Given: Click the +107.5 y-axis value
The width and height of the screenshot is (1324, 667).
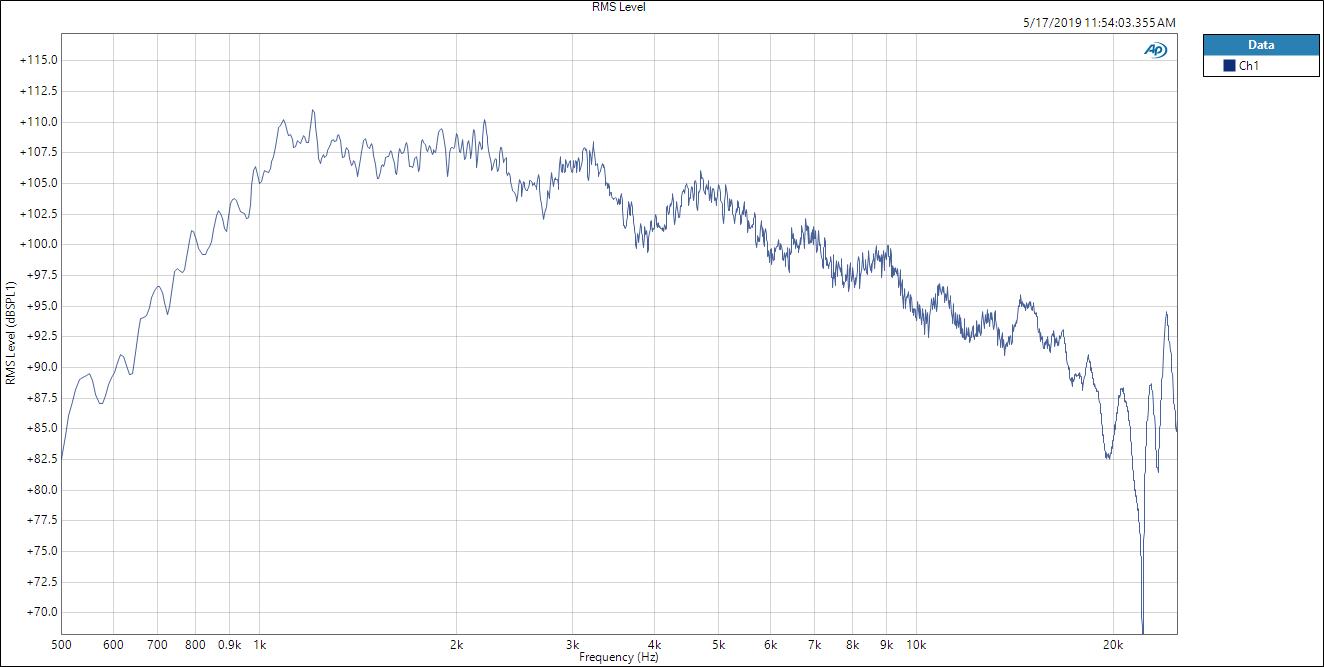Looking at the screenshot, I should pyautogui.click(x=39, y=152).
